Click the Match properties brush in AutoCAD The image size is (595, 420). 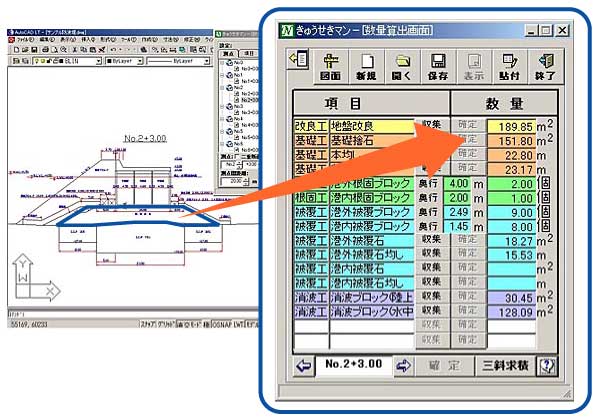(x=102, y=50)
